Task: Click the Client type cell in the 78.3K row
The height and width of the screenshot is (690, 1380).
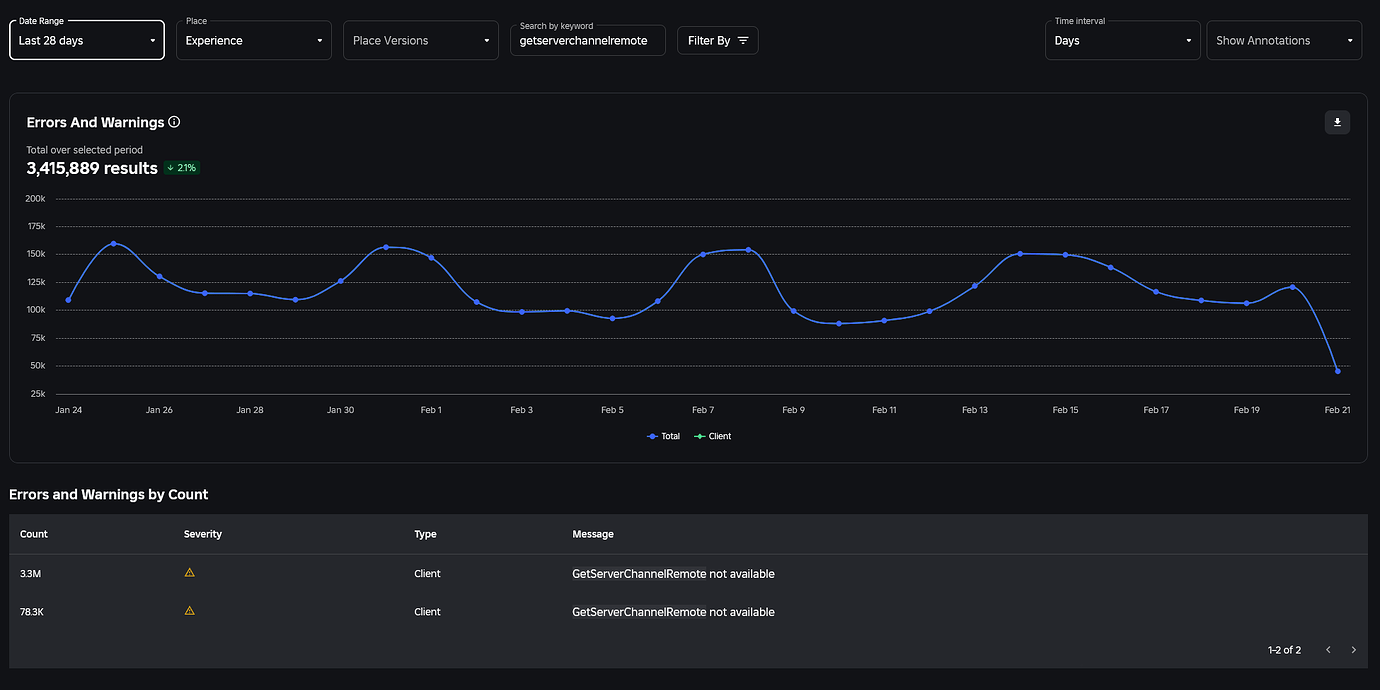Action: click(427, 612)
